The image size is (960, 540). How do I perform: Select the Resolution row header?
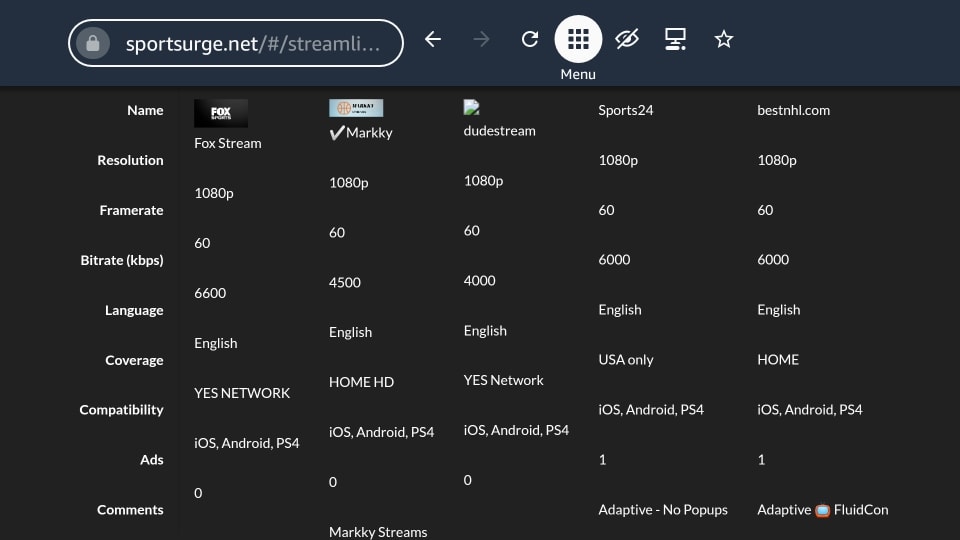pyautogui.click(x=130, y=160)
